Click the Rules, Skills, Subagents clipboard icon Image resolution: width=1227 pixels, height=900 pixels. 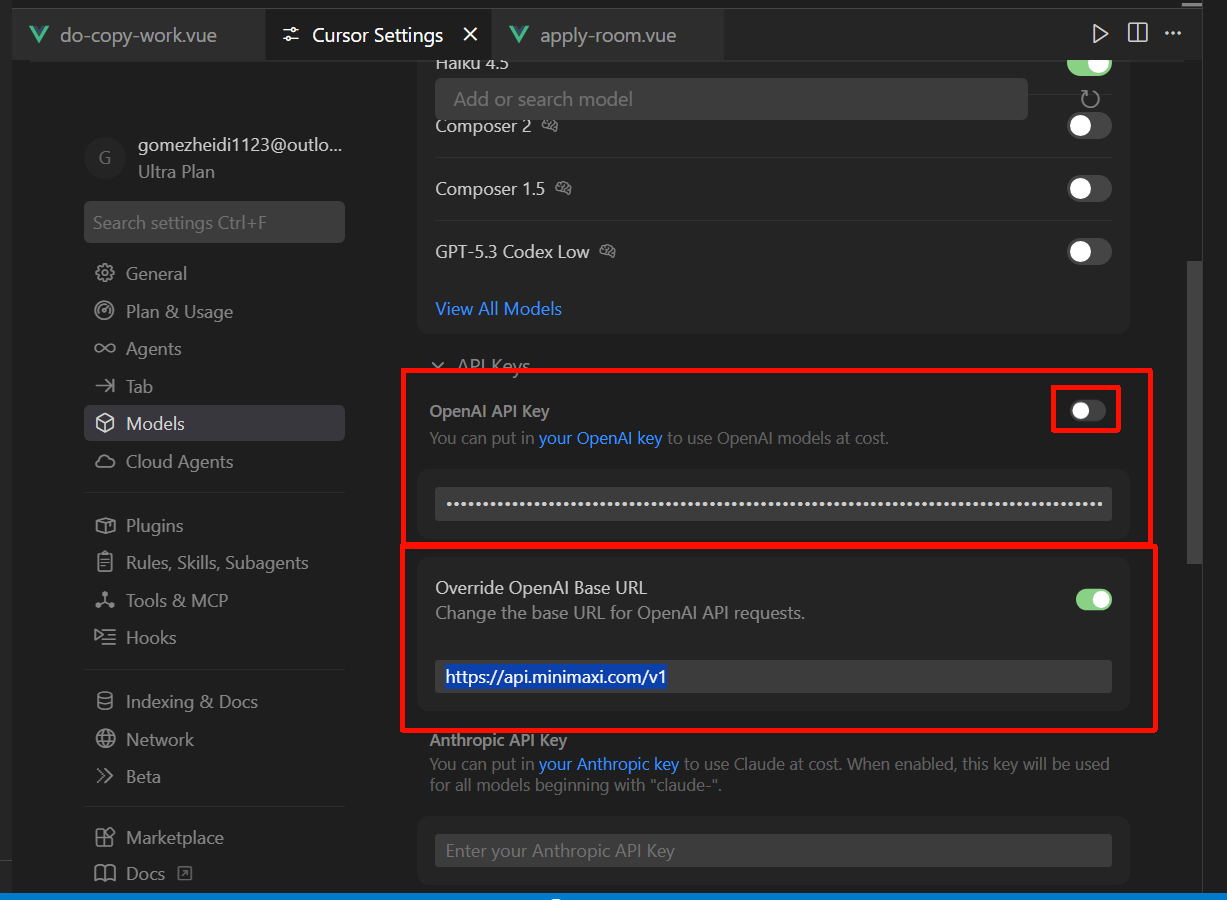105,562
